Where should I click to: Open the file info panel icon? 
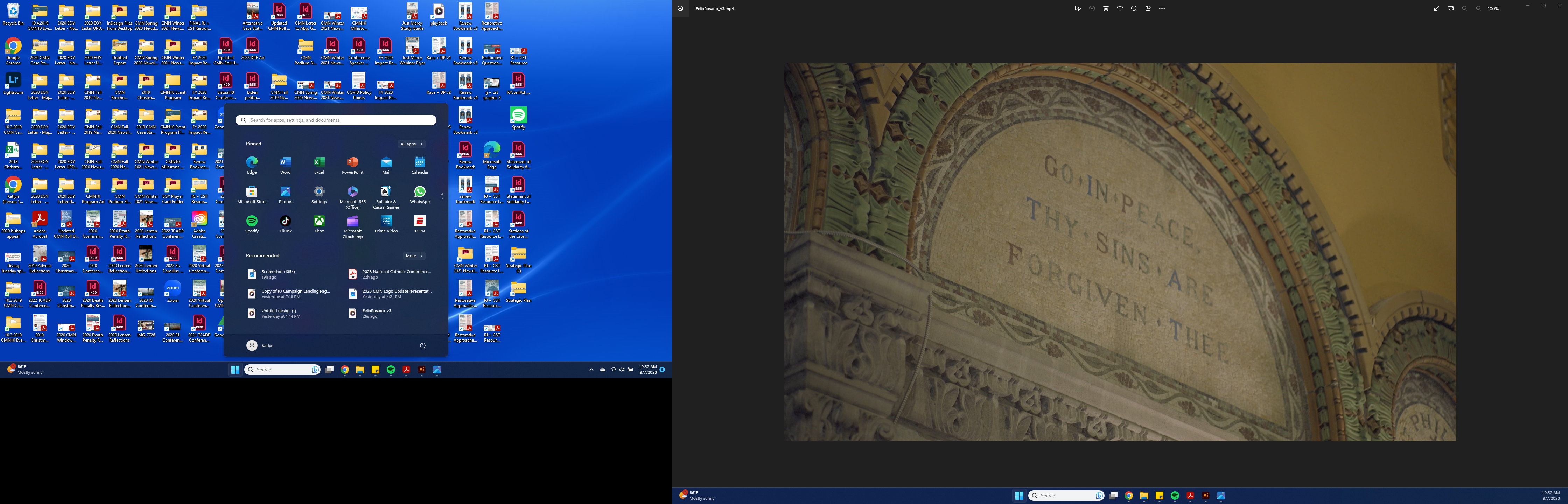(x=1134, y=8)
